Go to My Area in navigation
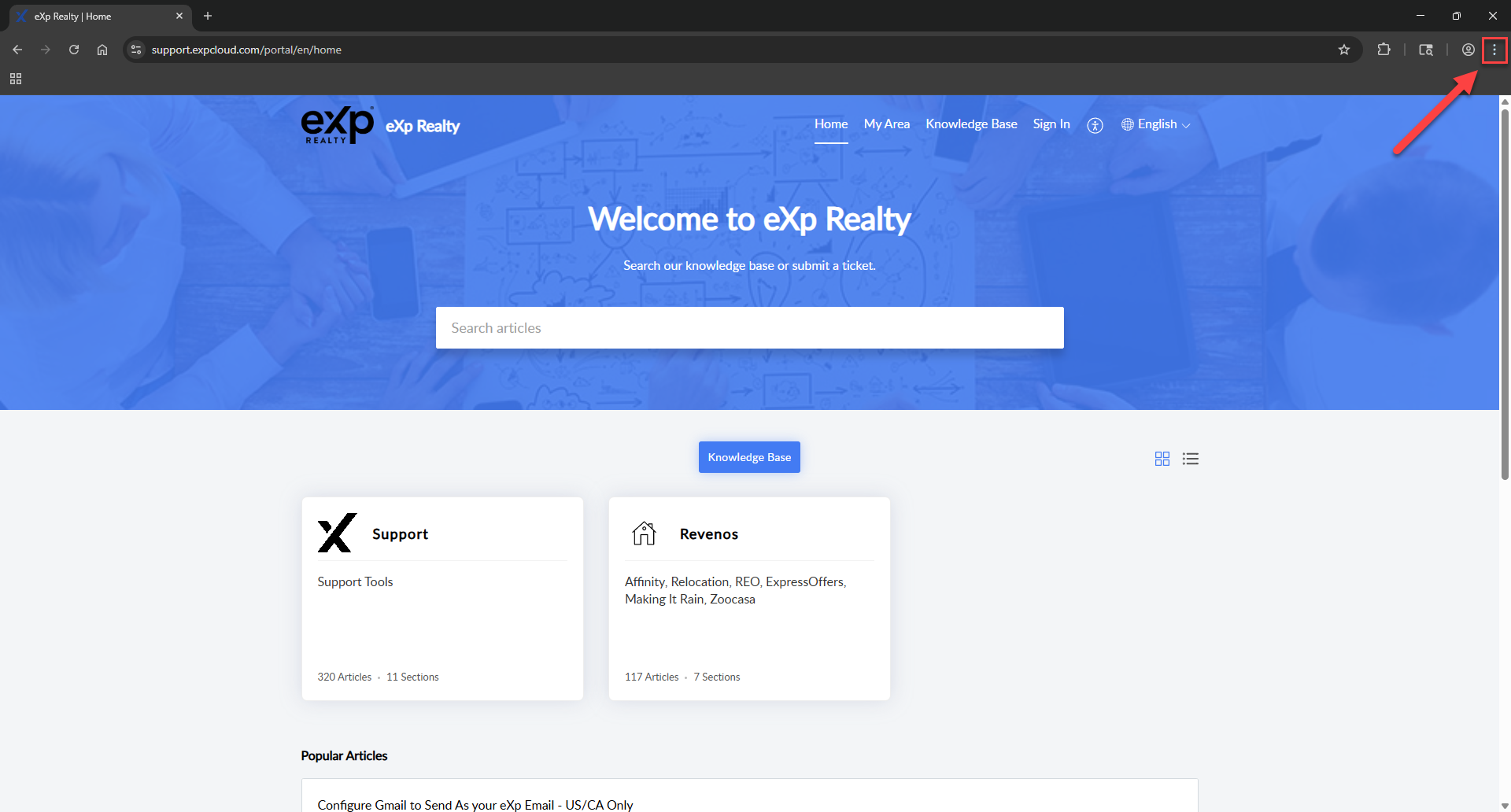Viewport: 1511px width, 812px height. (x=886, y=124)
